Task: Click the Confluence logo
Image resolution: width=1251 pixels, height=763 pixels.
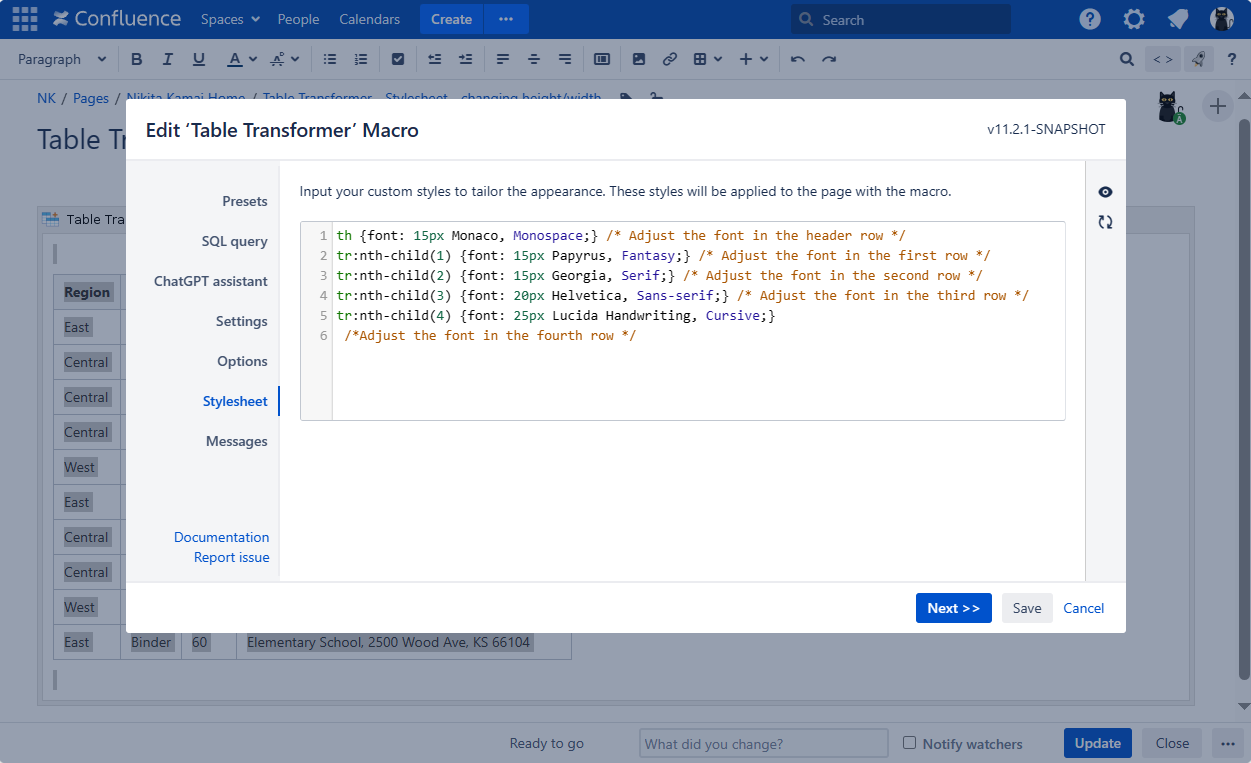Action: click(x=117, y=19)
